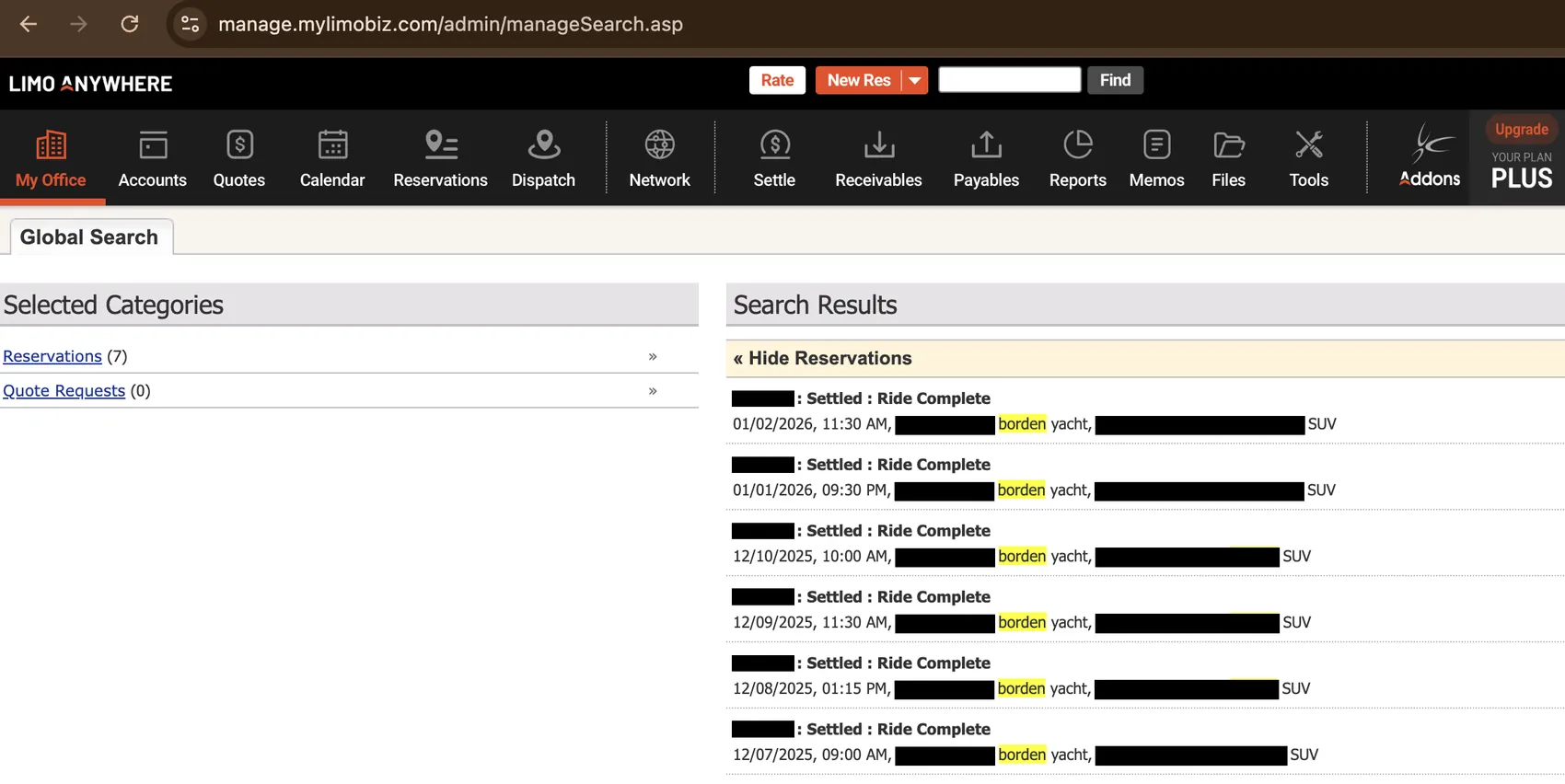Click the Limo Anywhere logo
Image resolution: width=1565 pixels, height=784 pixels.
point(90,84)
